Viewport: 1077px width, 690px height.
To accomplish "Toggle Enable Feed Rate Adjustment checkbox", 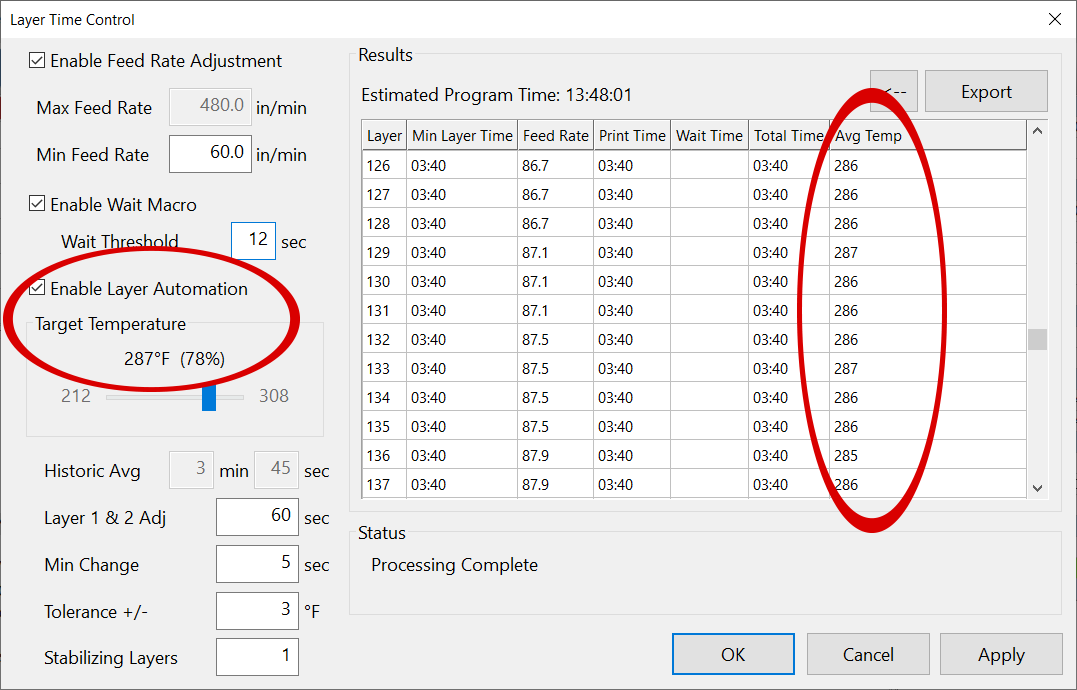I will tap(38, 61).
